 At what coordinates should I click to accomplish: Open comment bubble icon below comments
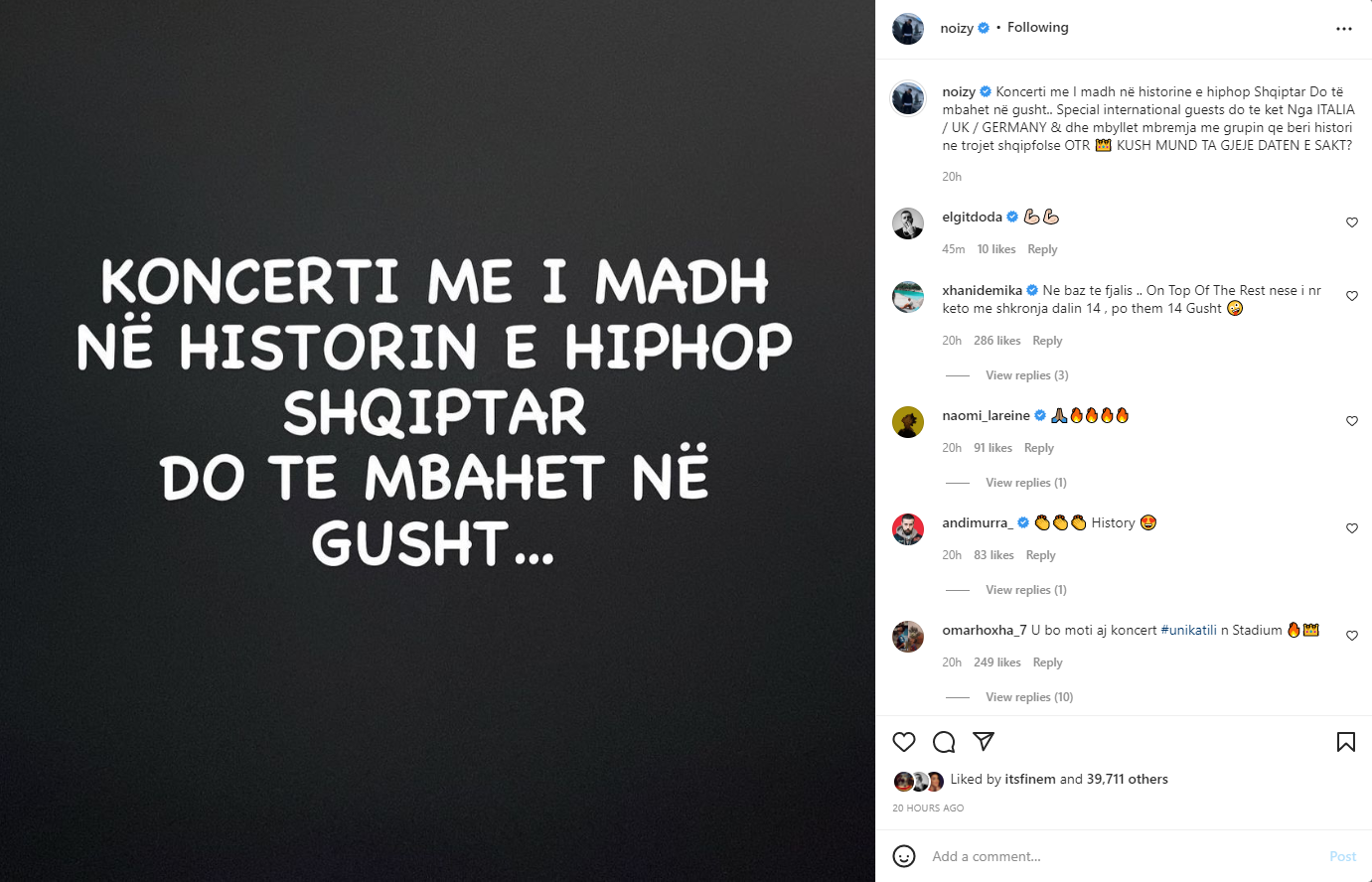pyautogui.click(x=944, y=742)
